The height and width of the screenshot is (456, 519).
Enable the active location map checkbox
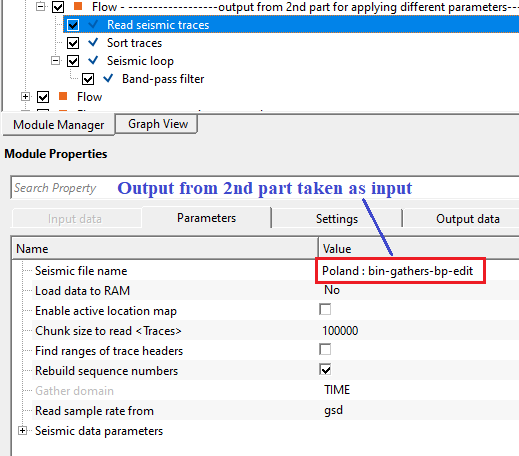coord(325,309)
